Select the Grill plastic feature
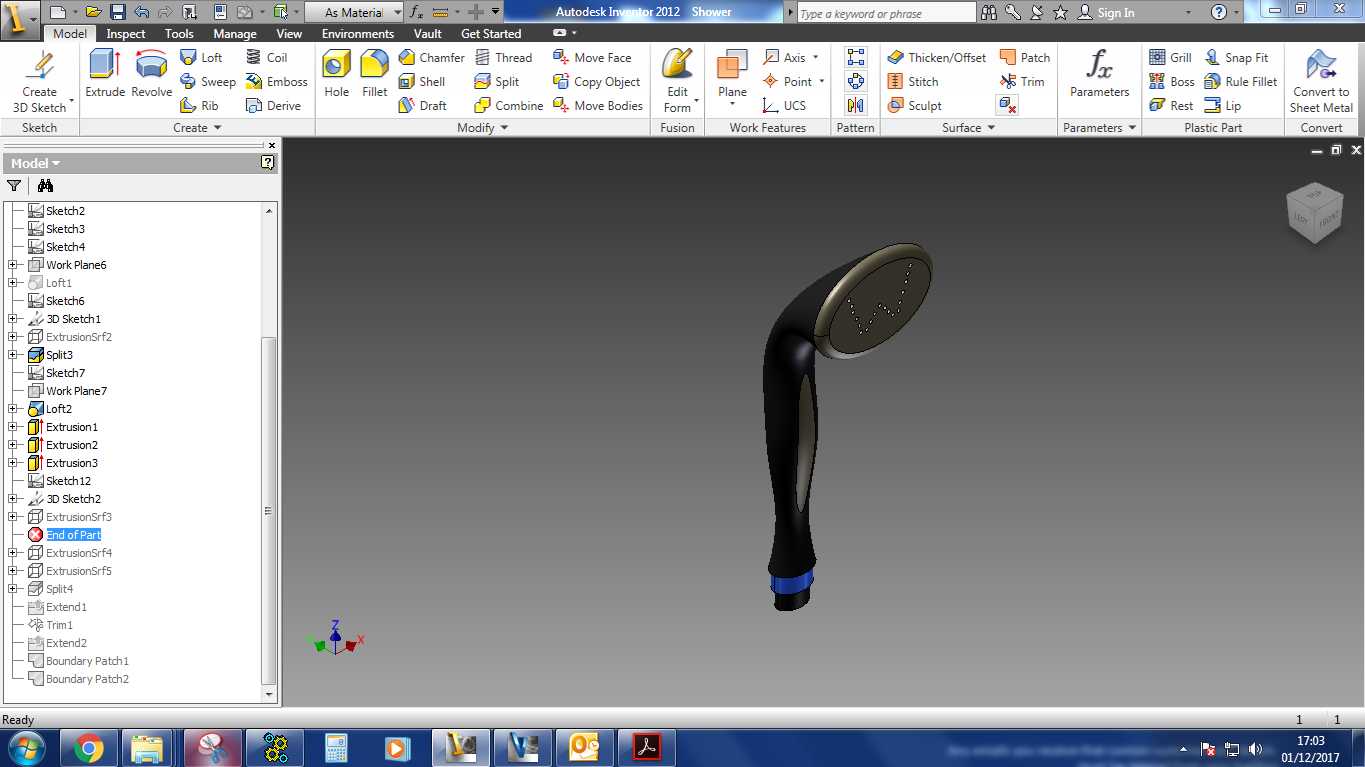1365x767 pixels. (1170, 58)
